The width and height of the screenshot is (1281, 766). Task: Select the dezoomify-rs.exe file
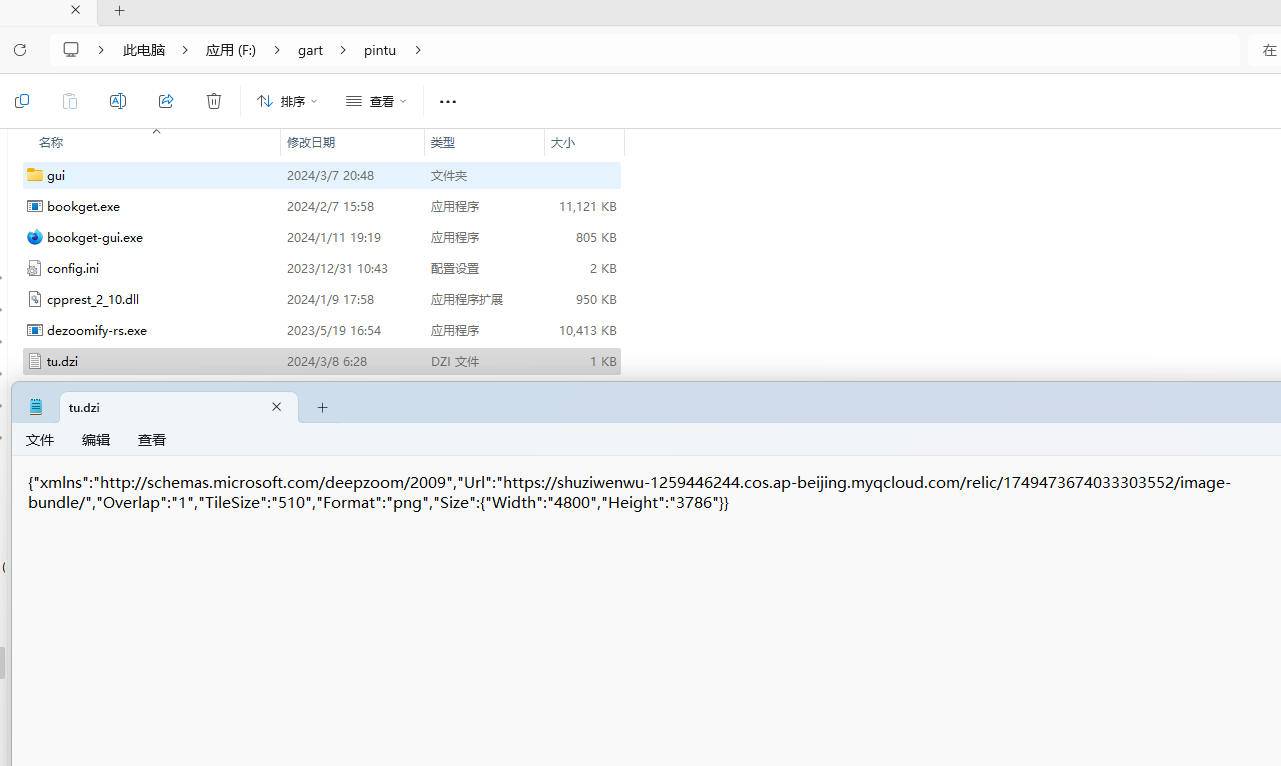point(97,331)
